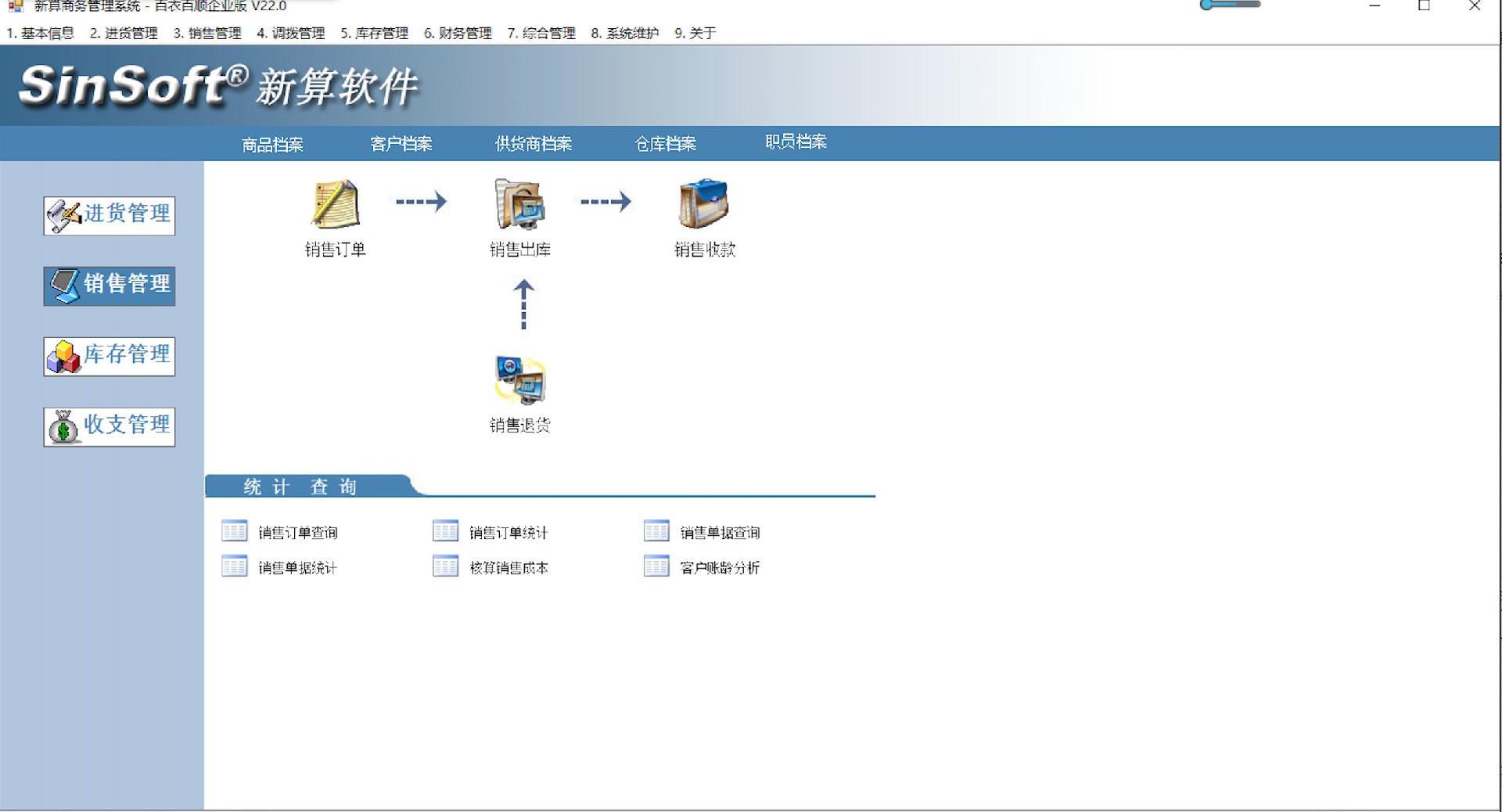
Task: Click the table icon beside 客户账龄分析
Action: tap(657, 566)
